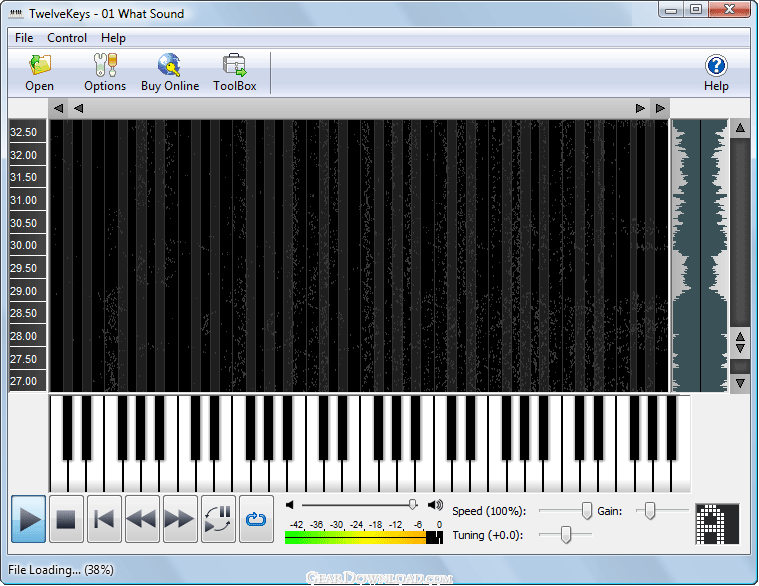759x586 pixels.
Task: Close the TwelveKeys window
Action: click(729, 10)
